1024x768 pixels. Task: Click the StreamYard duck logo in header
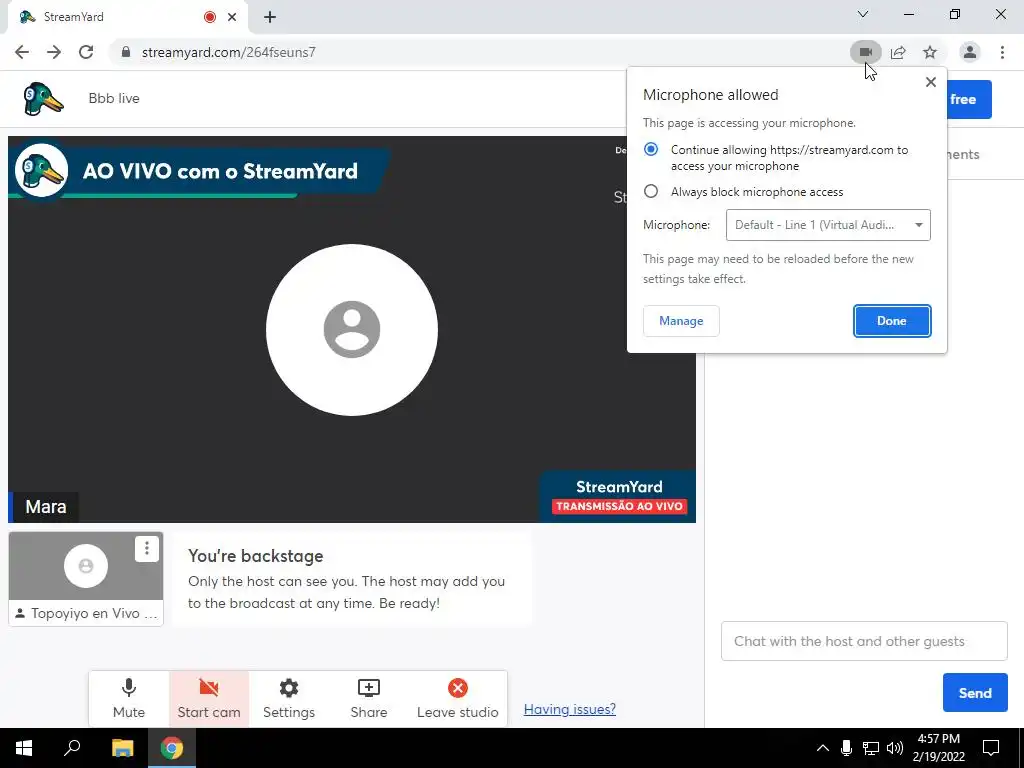tap(43, 99)
